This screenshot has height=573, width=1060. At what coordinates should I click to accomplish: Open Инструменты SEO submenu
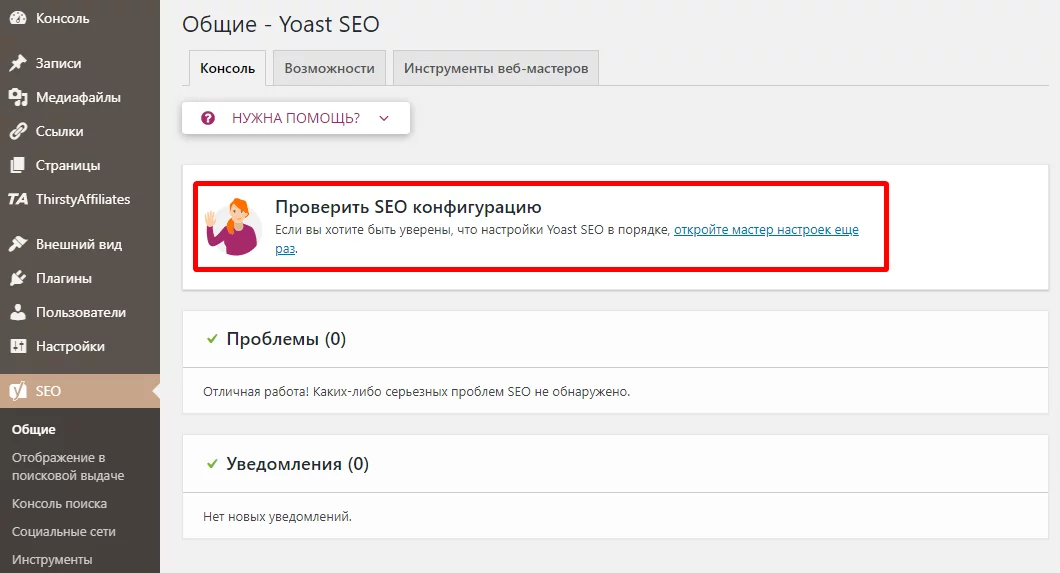(x=52, y=559)
